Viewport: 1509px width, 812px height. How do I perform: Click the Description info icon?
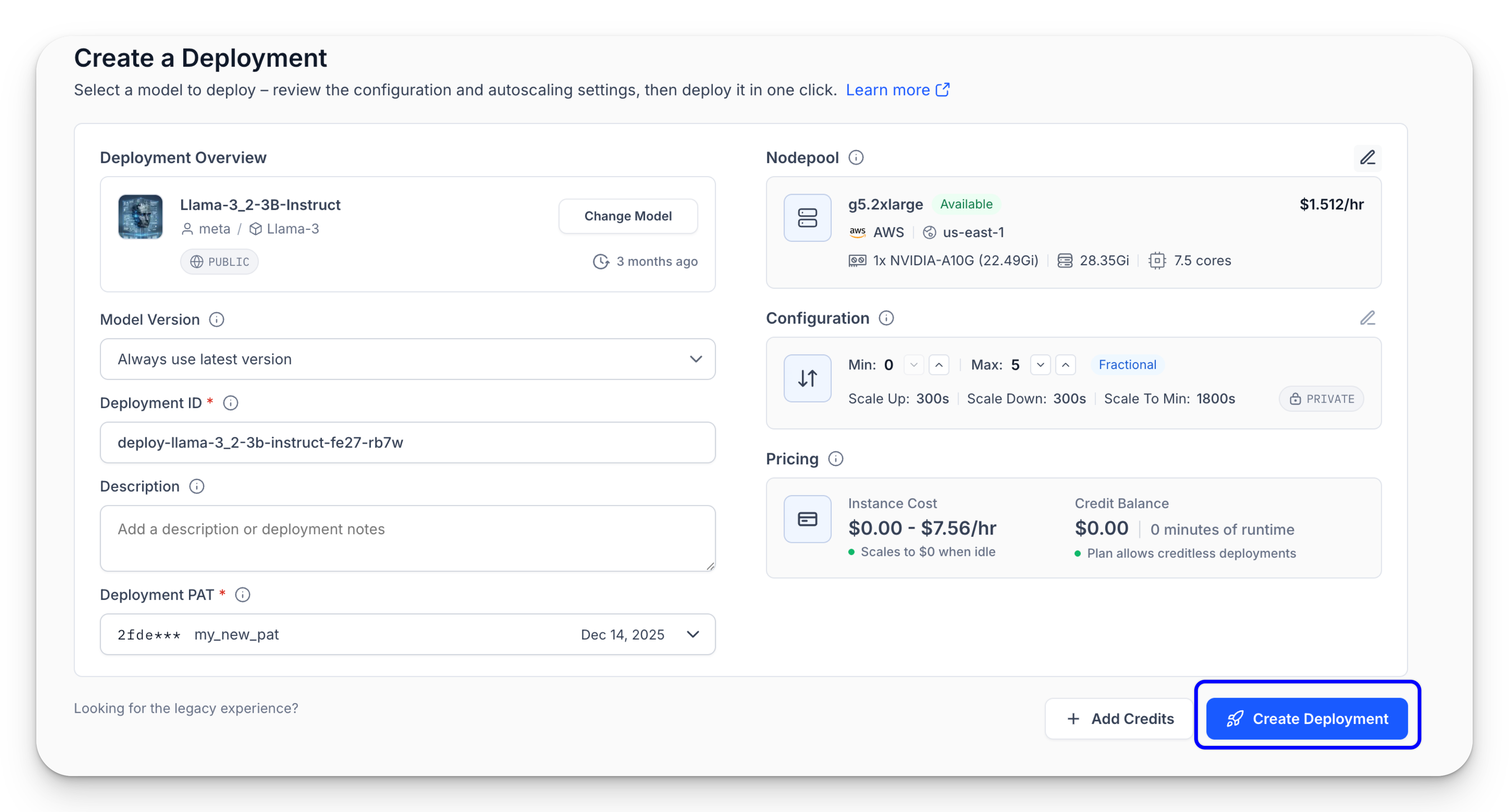coord(197,486)
